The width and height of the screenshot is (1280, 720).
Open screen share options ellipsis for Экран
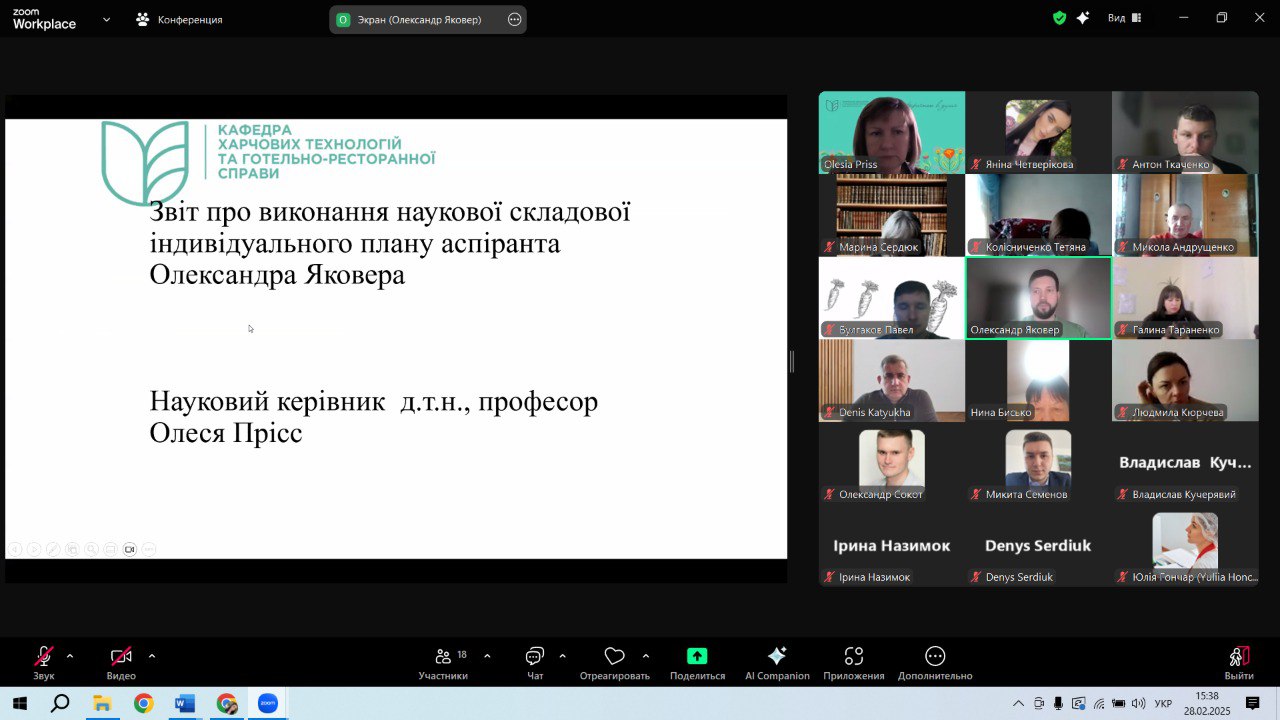[x=515, y=19]
